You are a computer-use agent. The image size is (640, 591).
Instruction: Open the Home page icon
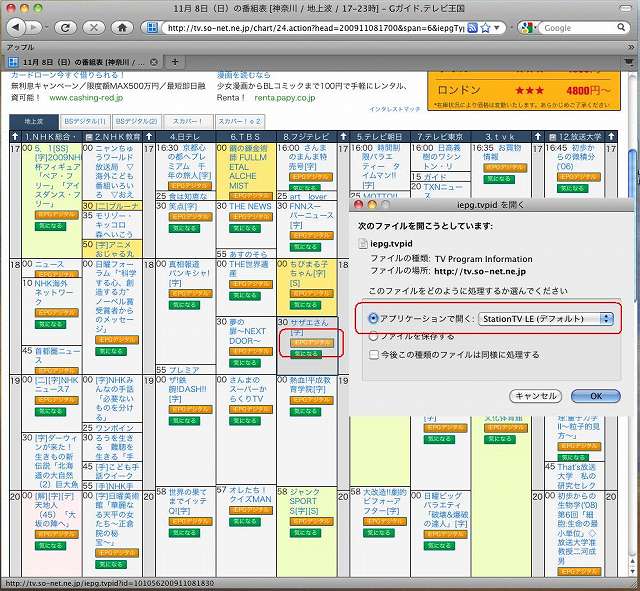point(122,28)
